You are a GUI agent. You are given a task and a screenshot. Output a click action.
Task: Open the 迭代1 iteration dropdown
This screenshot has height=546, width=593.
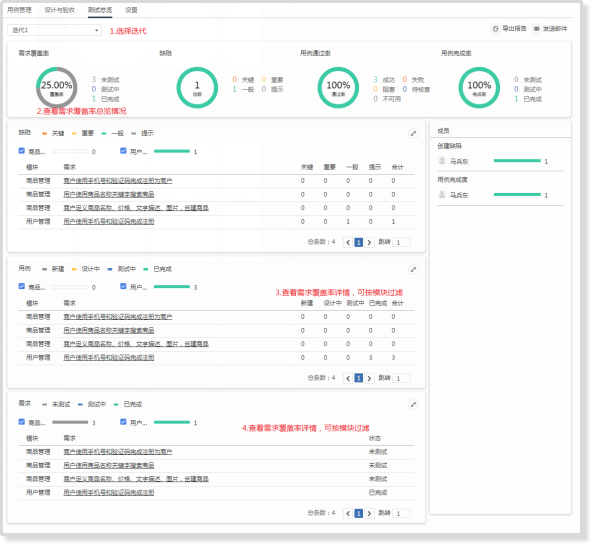[x=54, y=30]
